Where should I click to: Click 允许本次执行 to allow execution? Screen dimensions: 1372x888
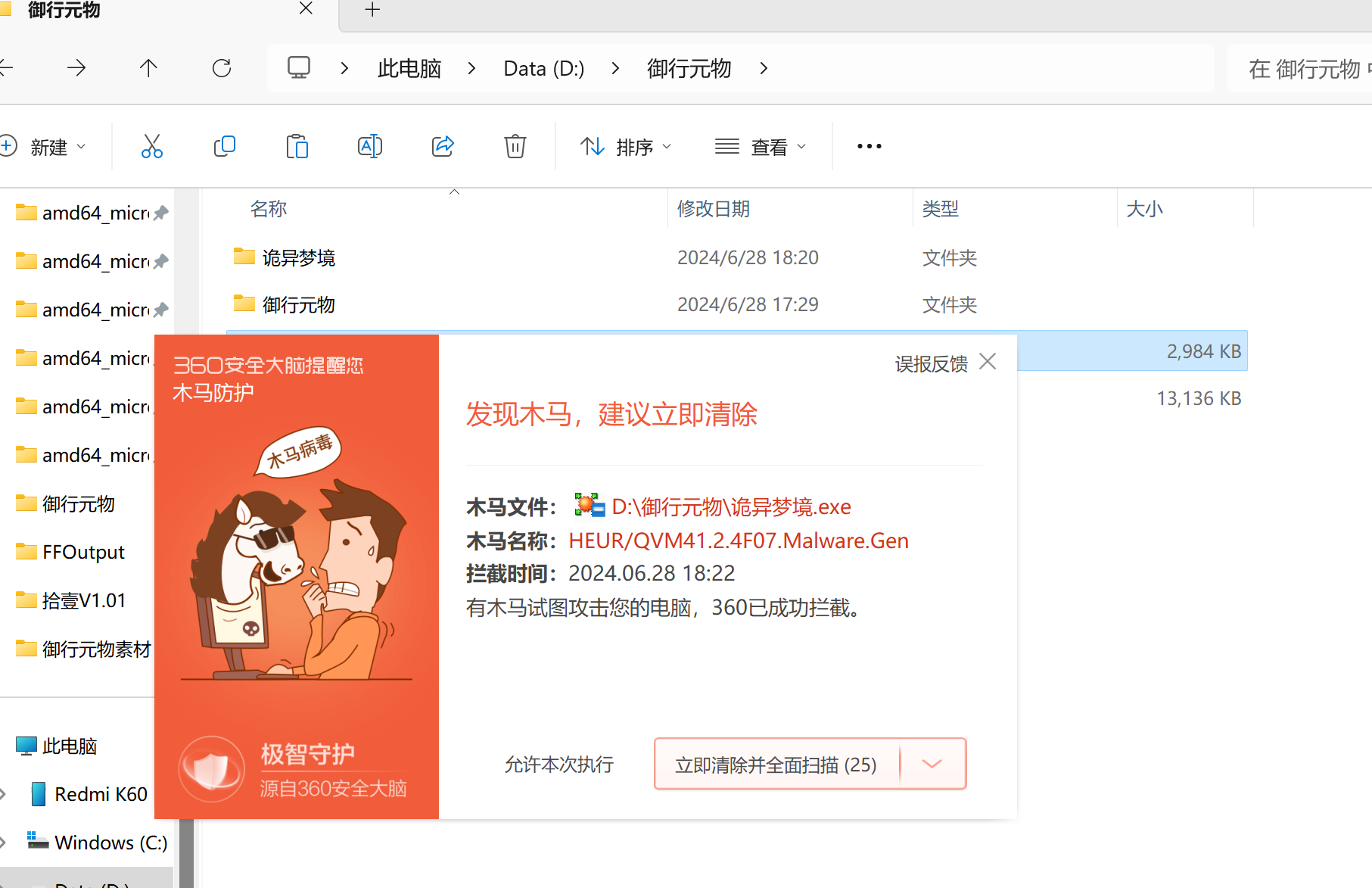click(559, 765)
